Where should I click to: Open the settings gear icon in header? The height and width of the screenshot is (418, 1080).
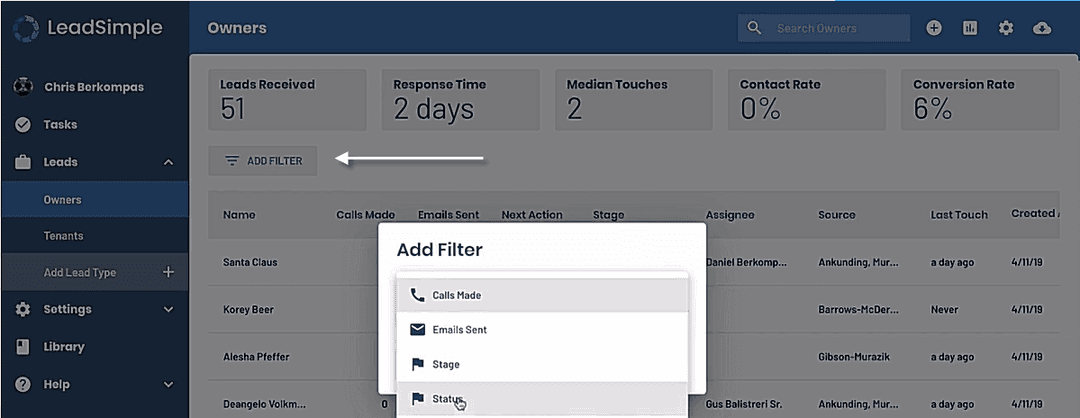tap(1006, 28)
